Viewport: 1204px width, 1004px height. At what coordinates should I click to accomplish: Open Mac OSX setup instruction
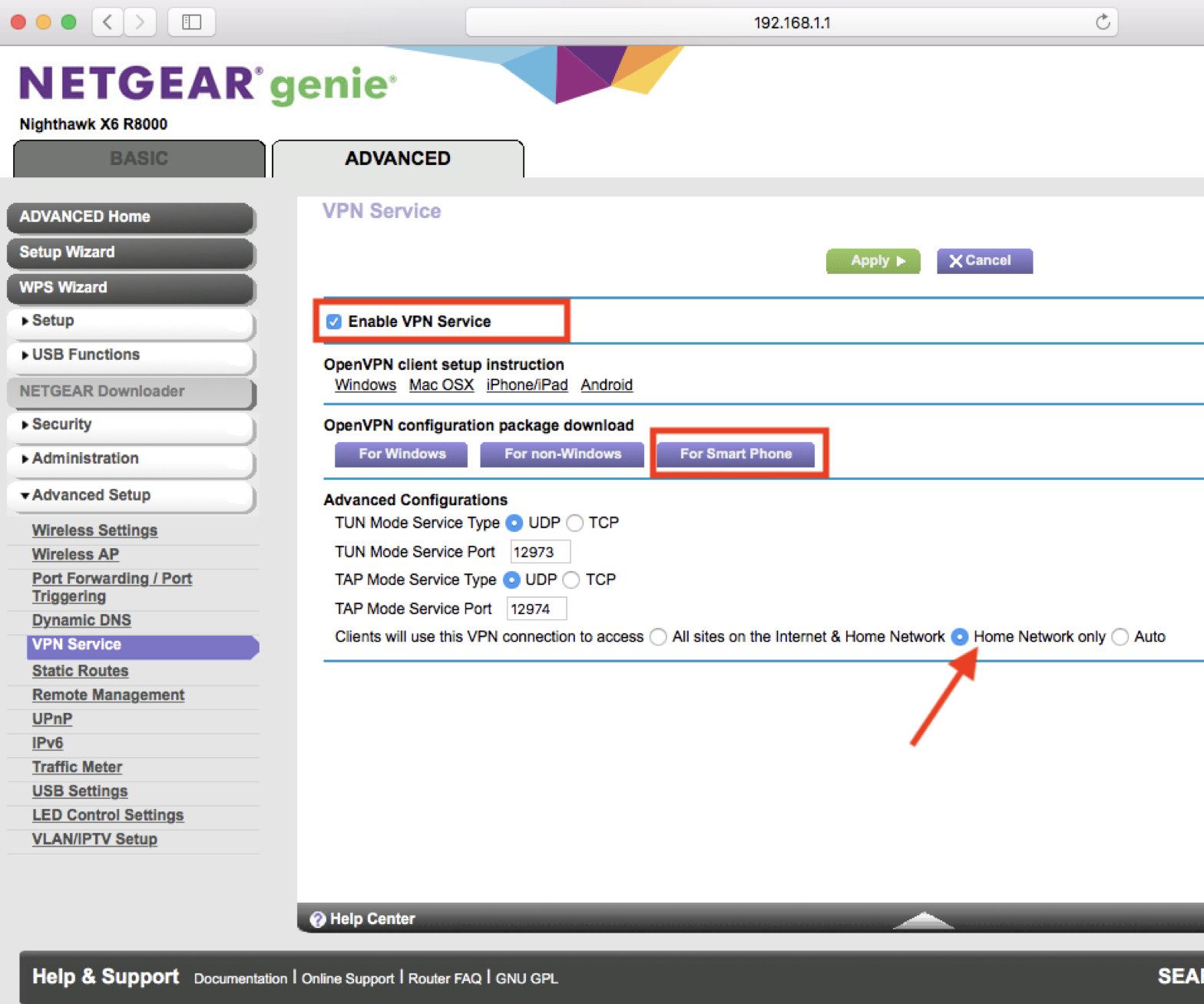pos(441,385)
